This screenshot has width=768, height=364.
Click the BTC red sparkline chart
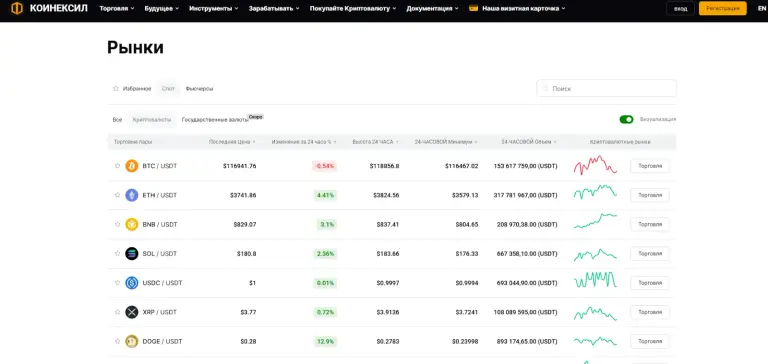click(x=595, y=166)
